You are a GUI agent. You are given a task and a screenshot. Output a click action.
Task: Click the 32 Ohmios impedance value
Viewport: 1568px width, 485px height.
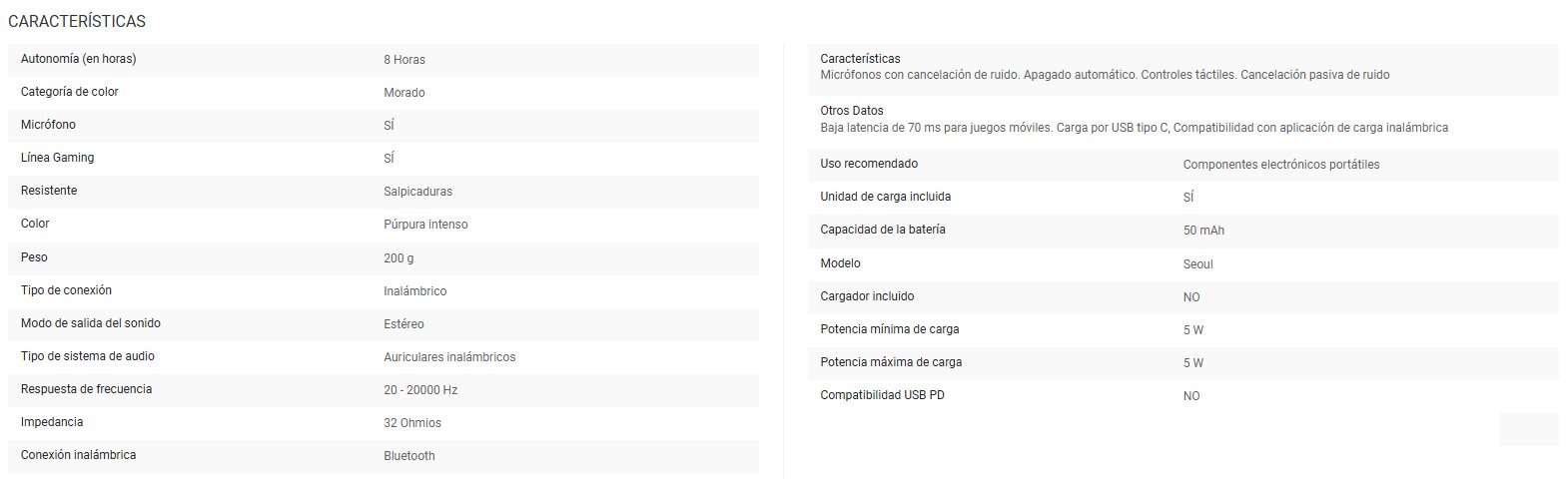pos(412,423)
